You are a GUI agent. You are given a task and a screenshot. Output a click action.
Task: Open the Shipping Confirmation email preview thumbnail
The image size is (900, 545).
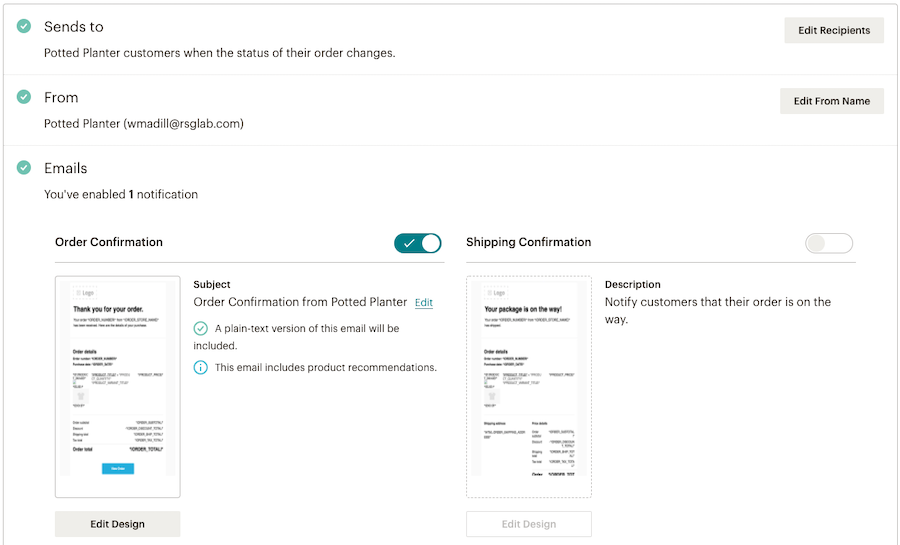[528, 386]
